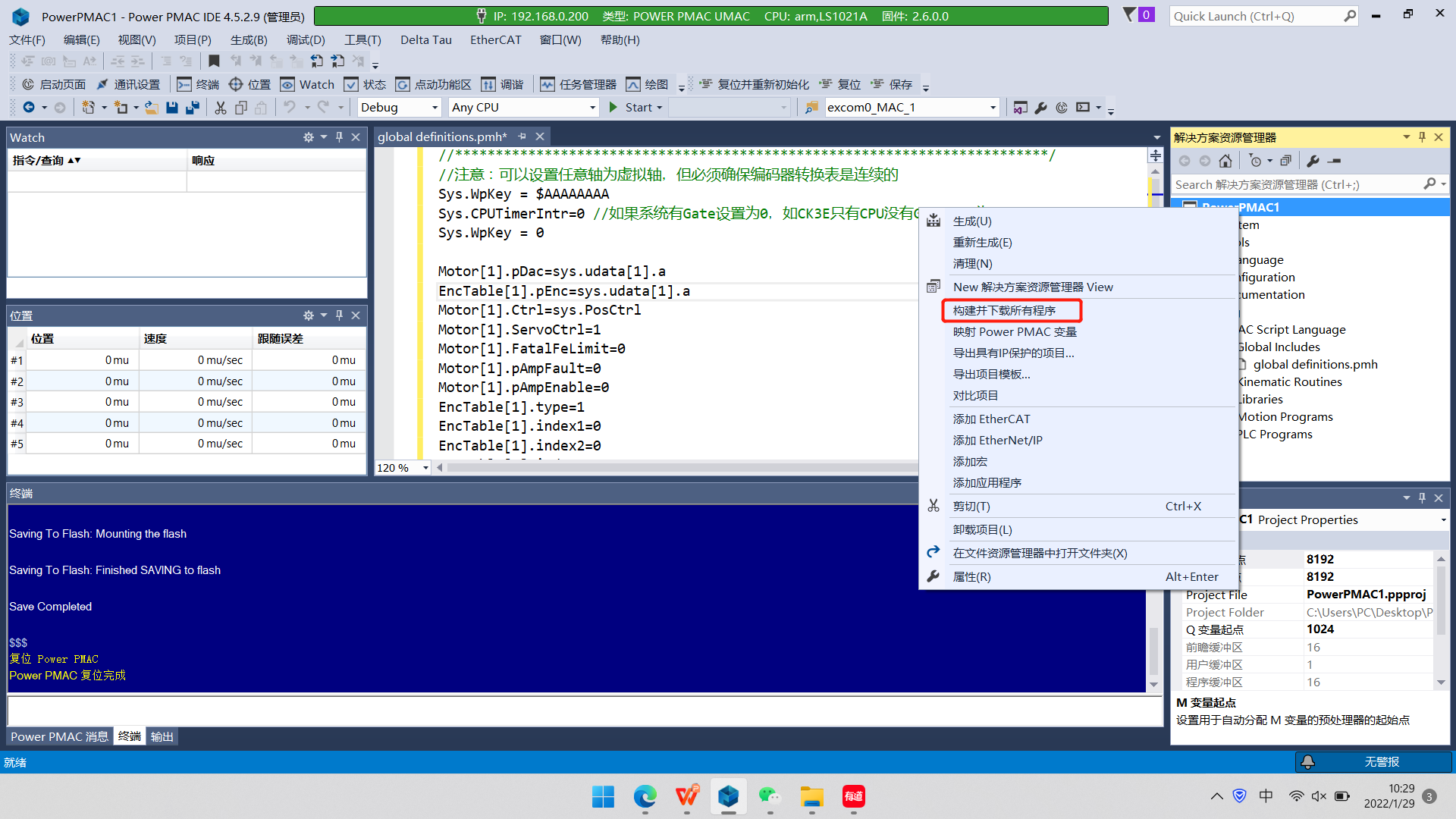1456x819 pixels.
Task: Click the Home icon in Solution Explorer
Action: 1225,161
